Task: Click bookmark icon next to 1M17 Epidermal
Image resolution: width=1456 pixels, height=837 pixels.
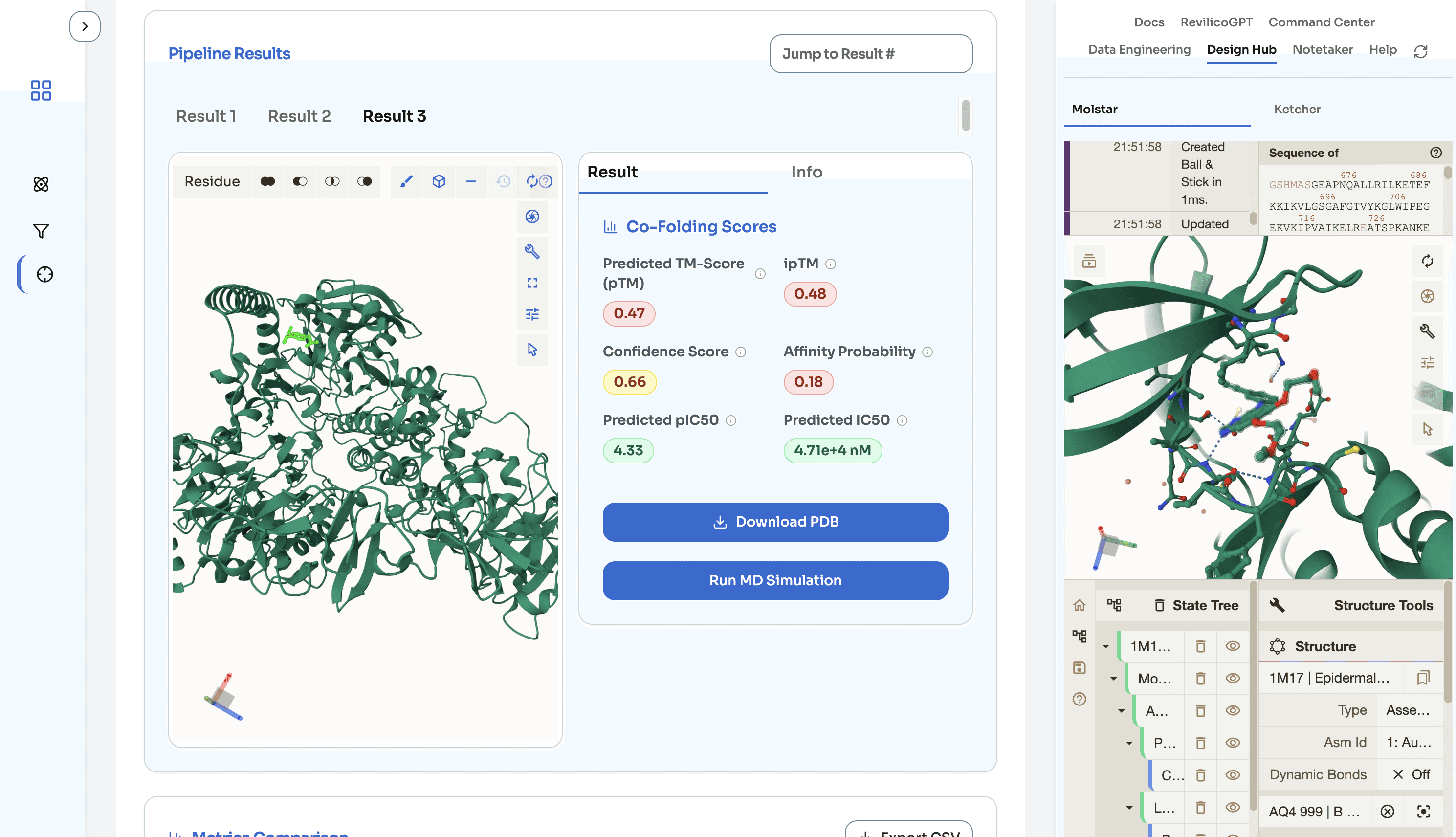Action: coord(1423,678)
